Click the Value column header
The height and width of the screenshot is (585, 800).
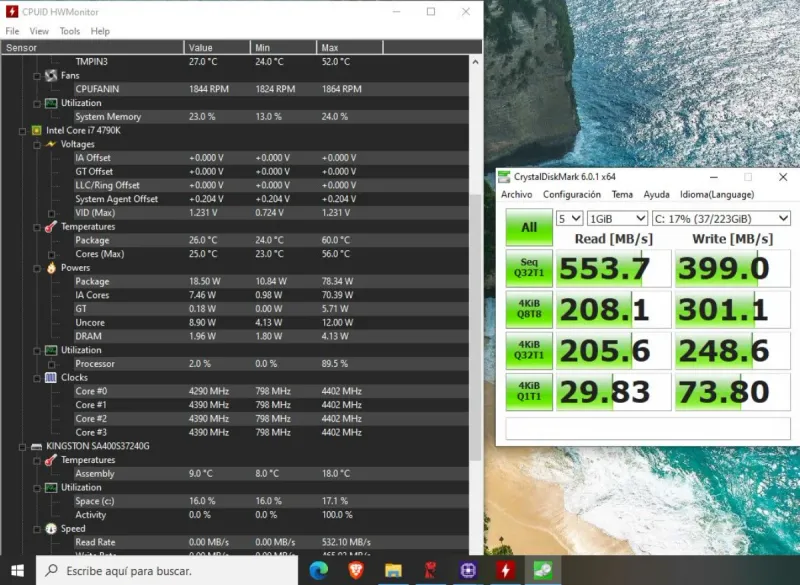[217, 47]
